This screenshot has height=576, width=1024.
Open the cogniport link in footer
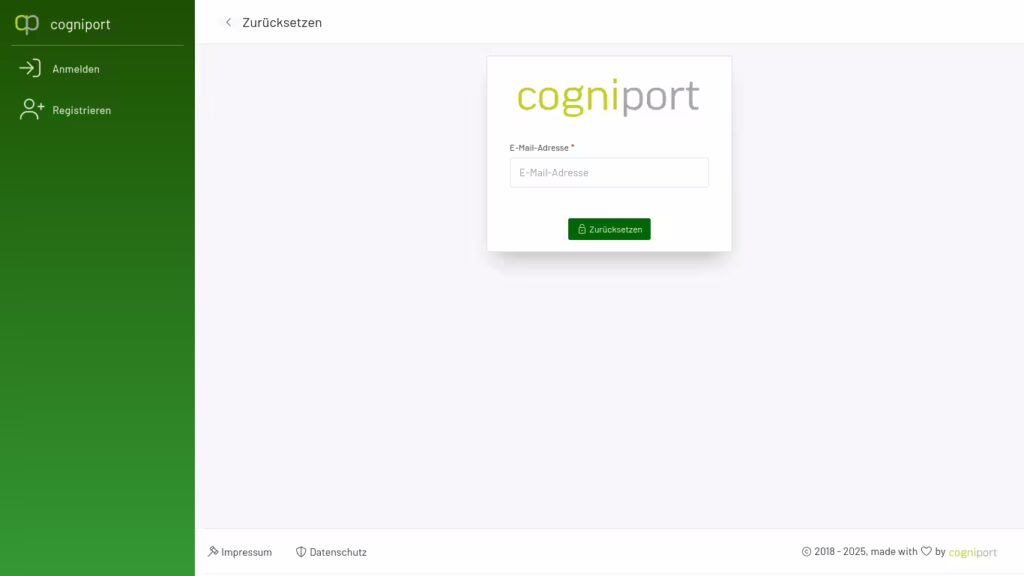[972, 552]
